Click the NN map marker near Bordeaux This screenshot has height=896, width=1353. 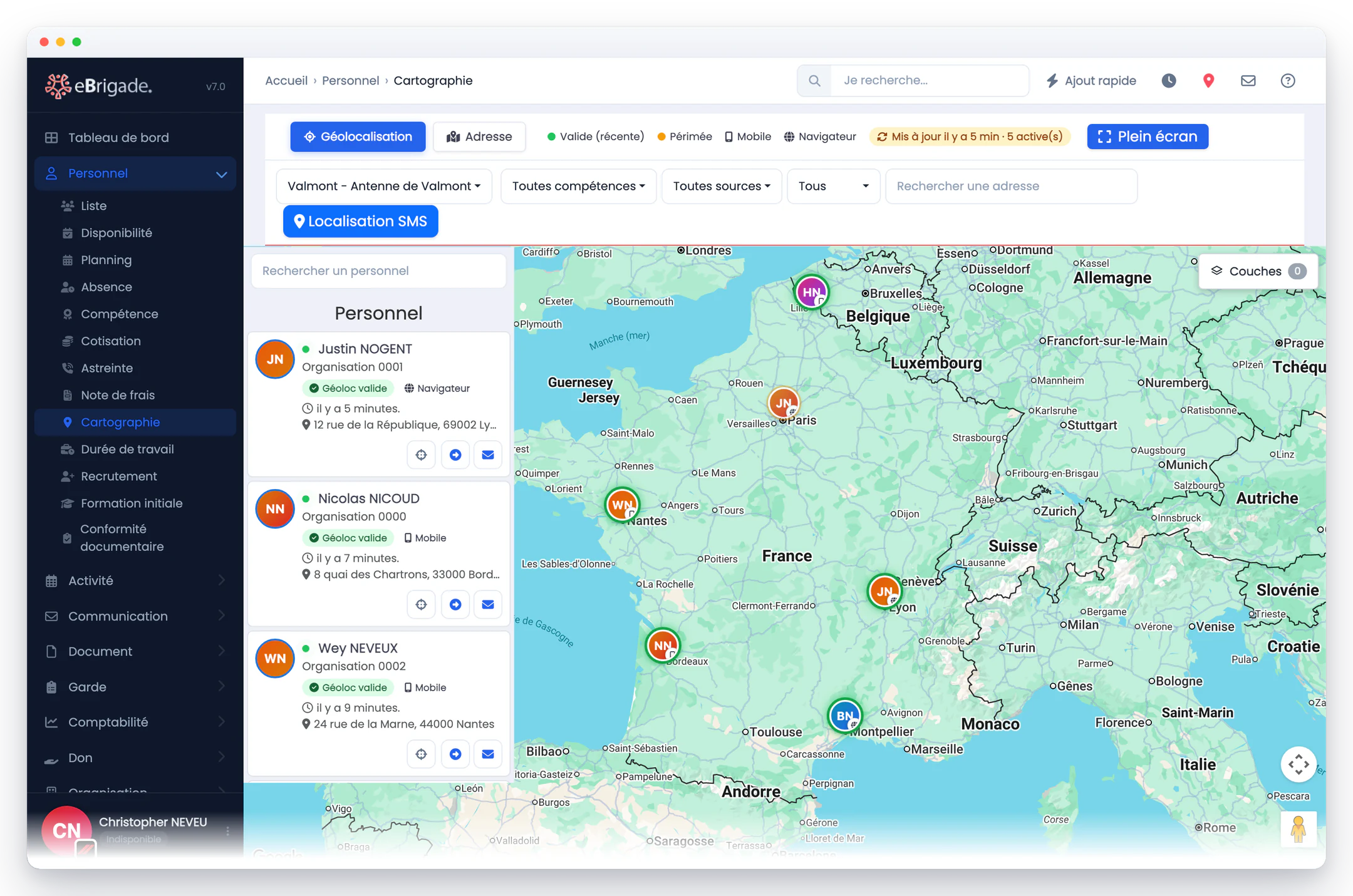(x=663, y=645)
